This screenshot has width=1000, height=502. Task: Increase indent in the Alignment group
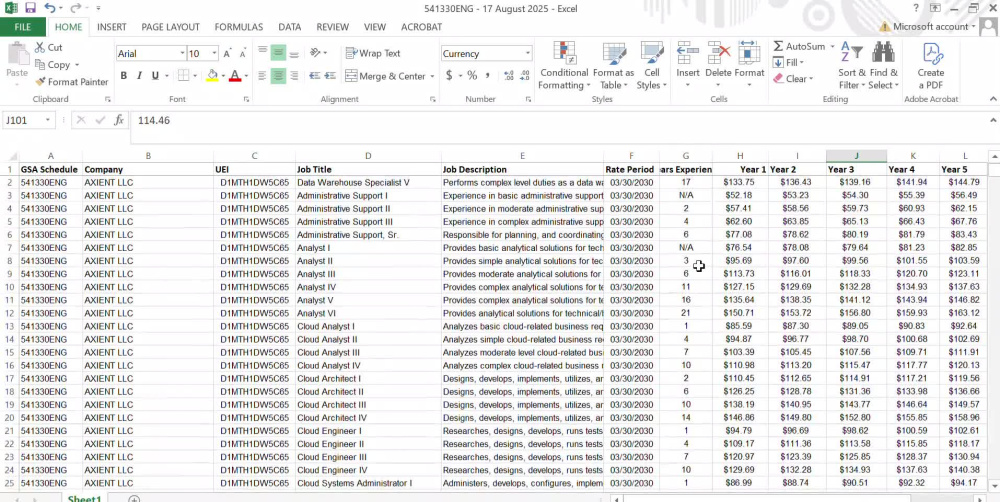click(x=332, y=76)
